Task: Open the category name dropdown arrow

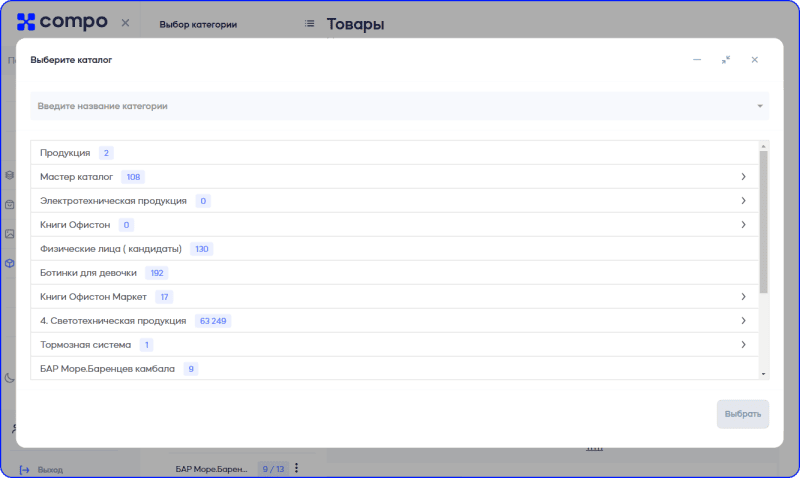Action: 760,106
